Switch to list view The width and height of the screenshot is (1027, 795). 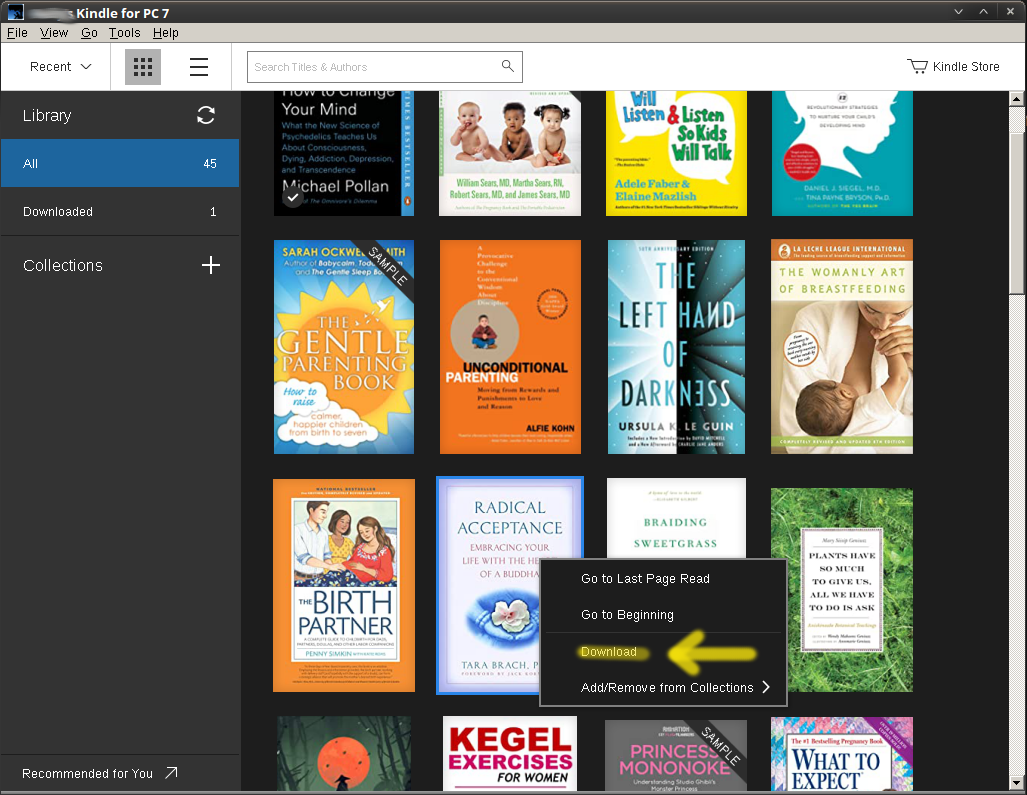(198, 67)
